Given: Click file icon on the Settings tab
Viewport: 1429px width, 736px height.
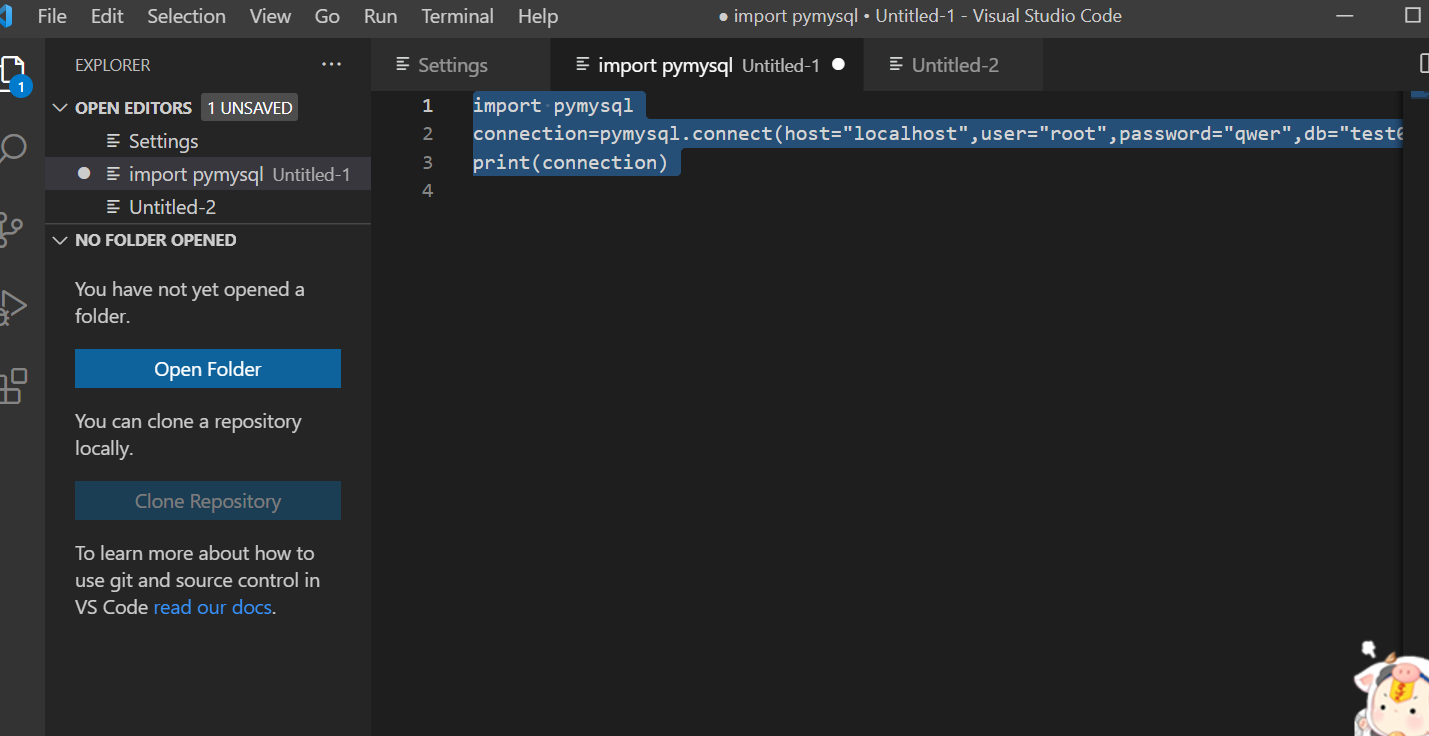Looking at the screenshot, I should click(x=403, y=65).
